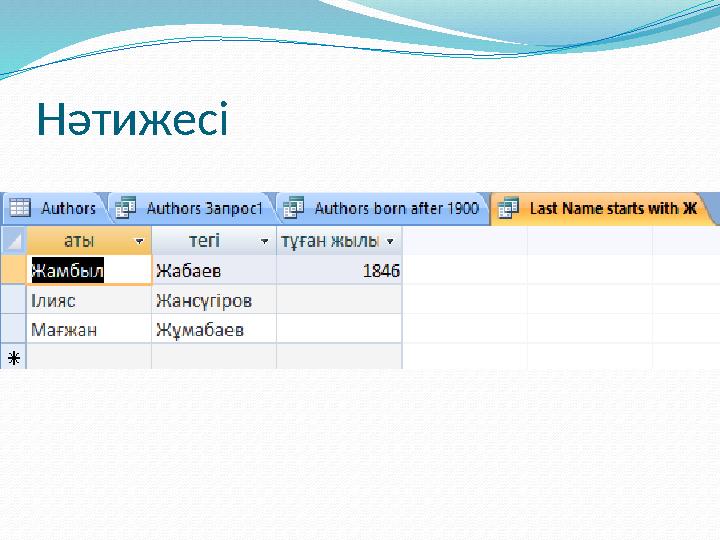Click the select-all corner box of datasheet

[x=14, y=240]
